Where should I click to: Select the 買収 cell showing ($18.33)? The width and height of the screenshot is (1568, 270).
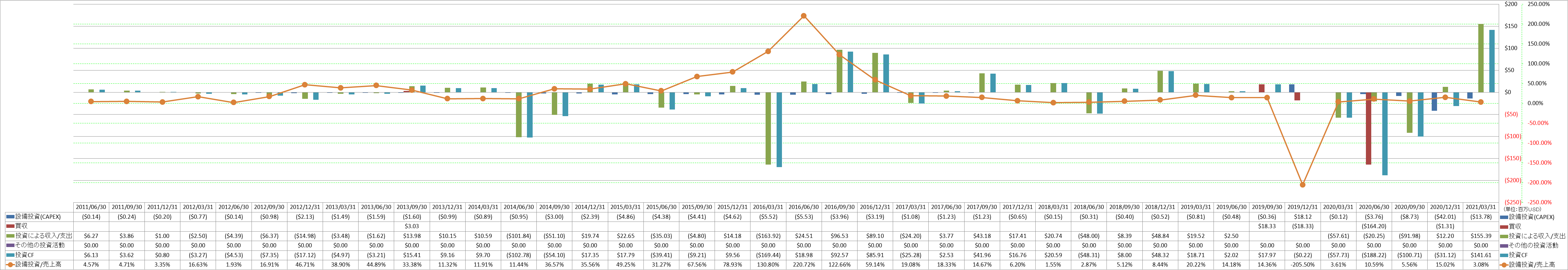[x=1303, y=226]
